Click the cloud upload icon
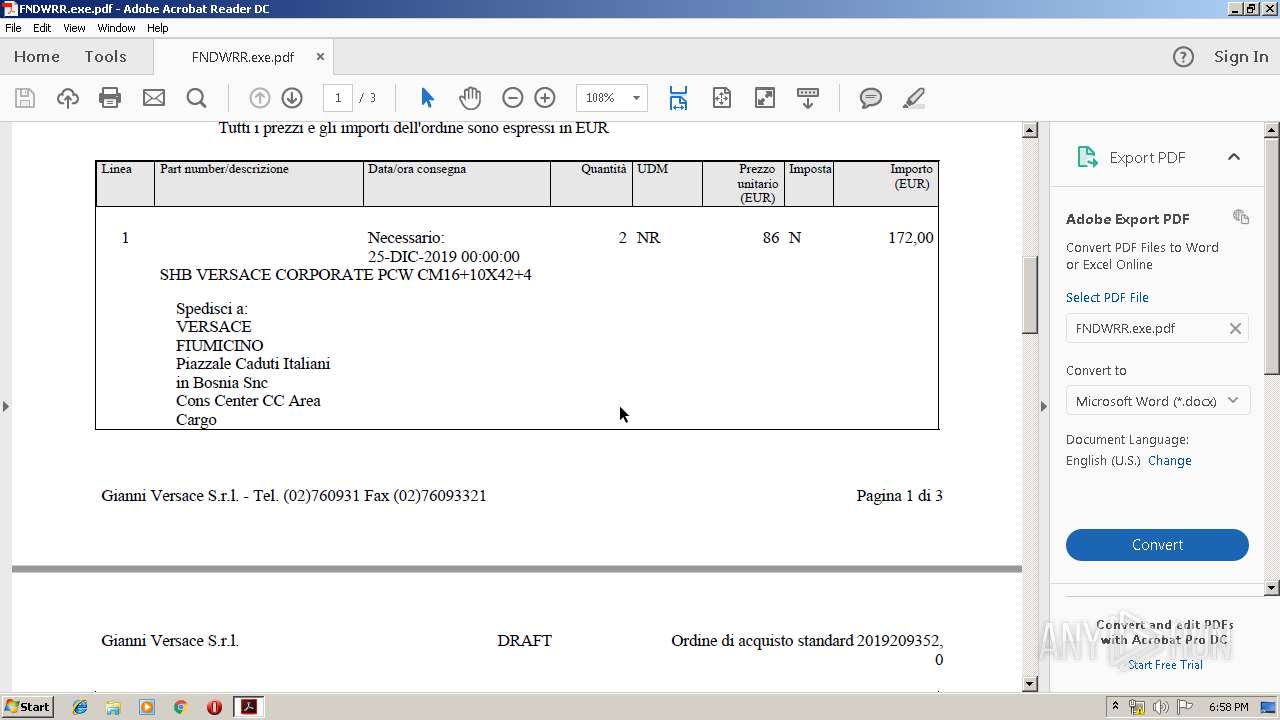 tap(68, 98)
